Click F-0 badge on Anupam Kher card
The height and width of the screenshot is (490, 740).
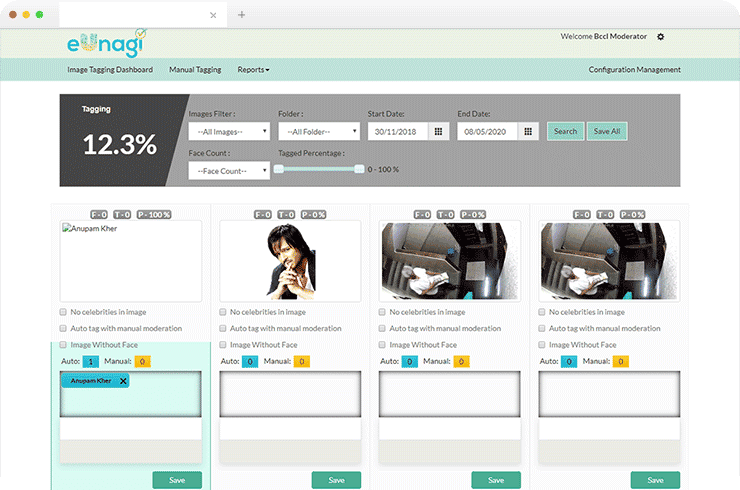(x=99, y=215)
